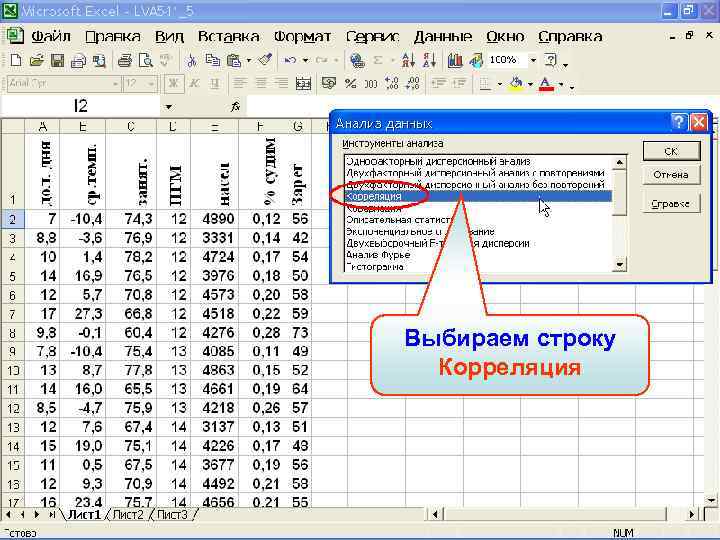Click the Name Box field showing I2
The width and height of the screenshot is (720, 540).
81,107
